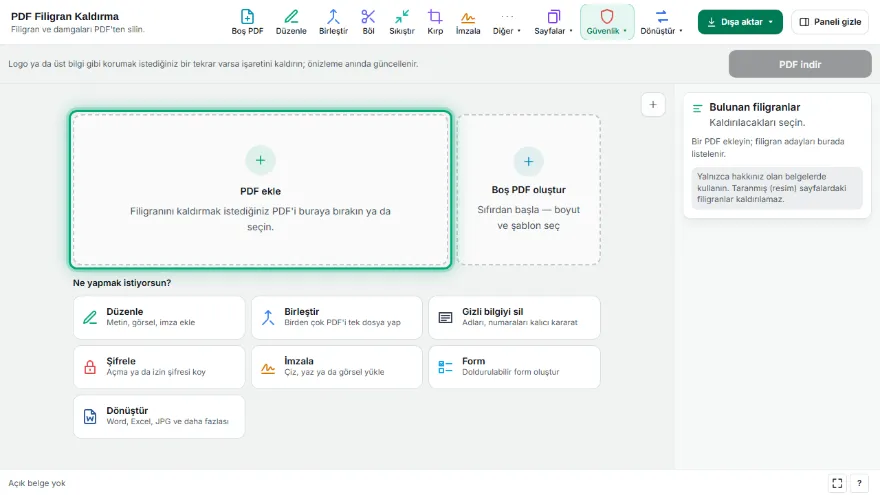Select the Böl scissors tool

[368, 22]
